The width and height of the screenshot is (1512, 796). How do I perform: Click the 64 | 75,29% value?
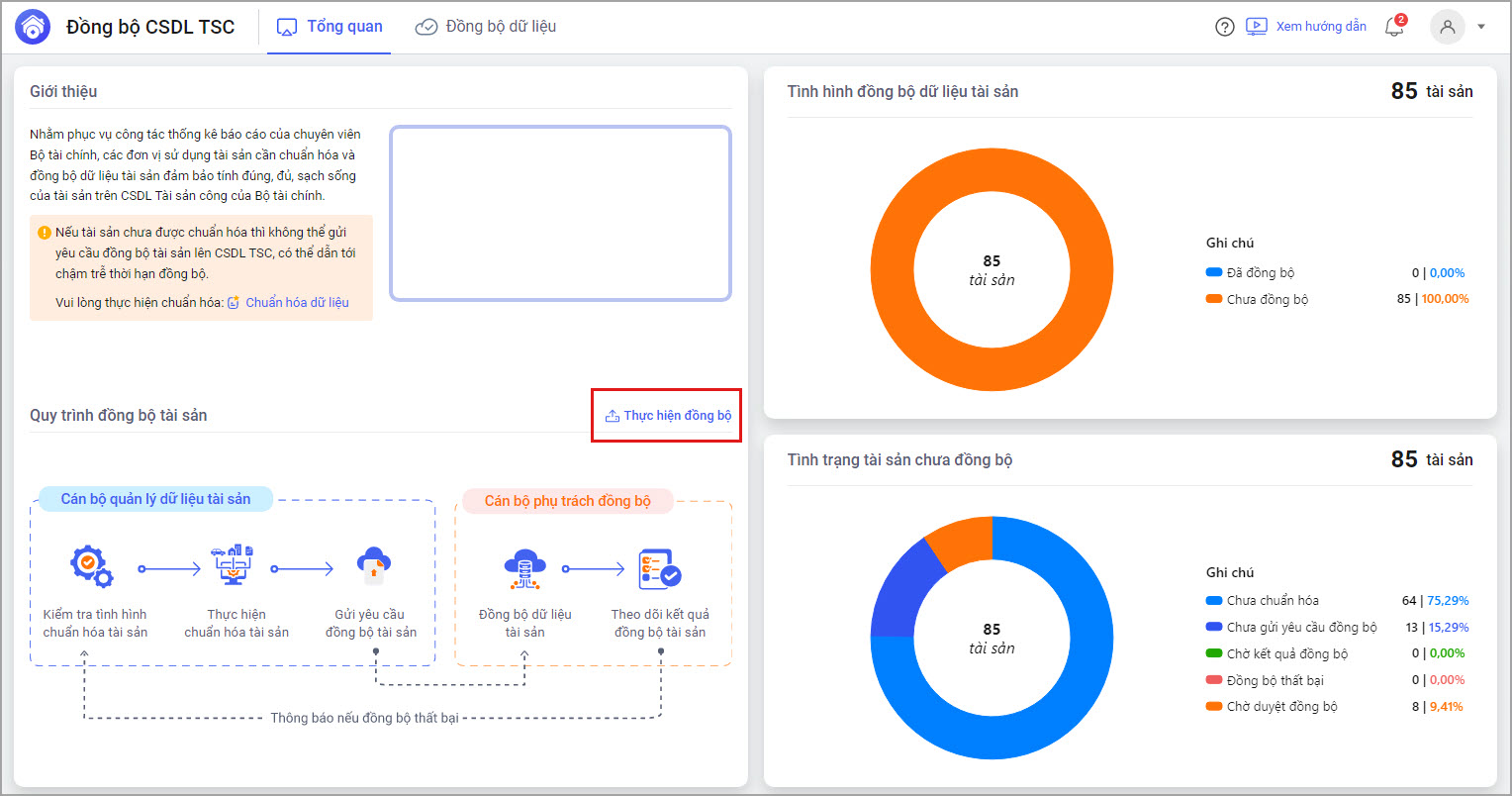tap(1436, 600)
